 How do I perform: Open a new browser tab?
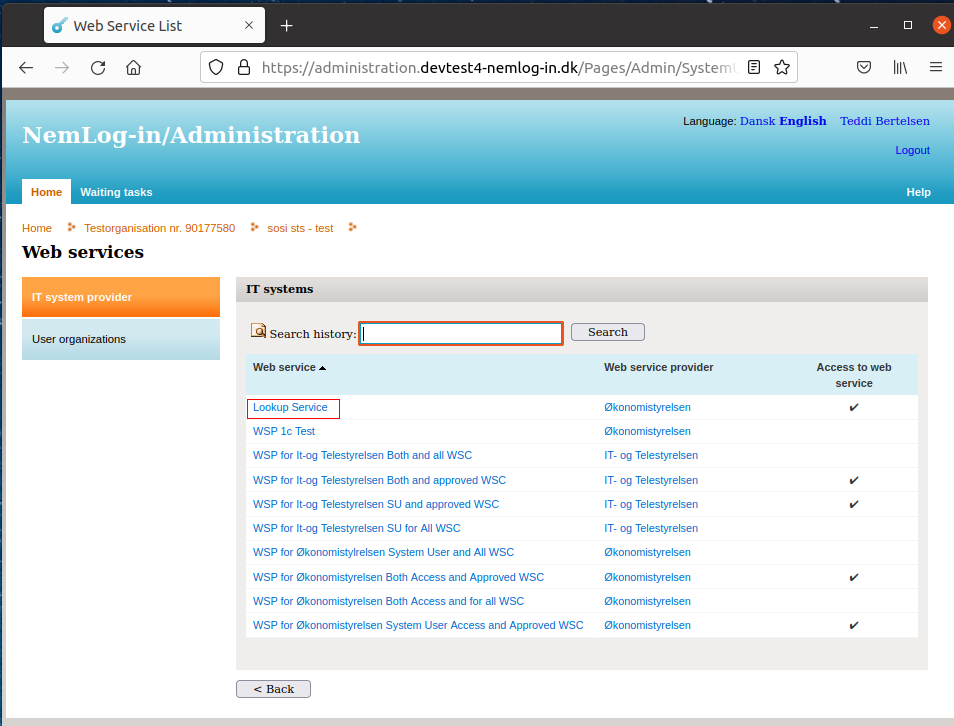click(287, 26)
